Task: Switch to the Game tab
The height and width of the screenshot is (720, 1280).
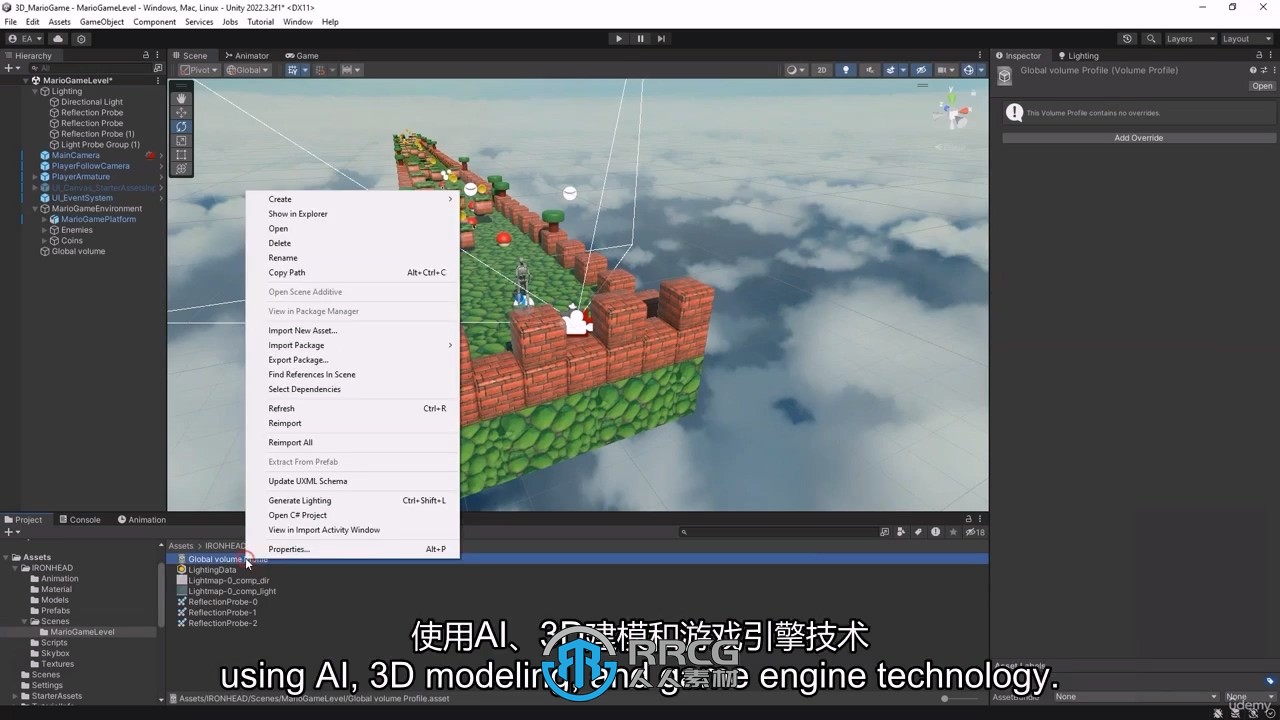Action: pyautogui.click(x=302, y=56)
